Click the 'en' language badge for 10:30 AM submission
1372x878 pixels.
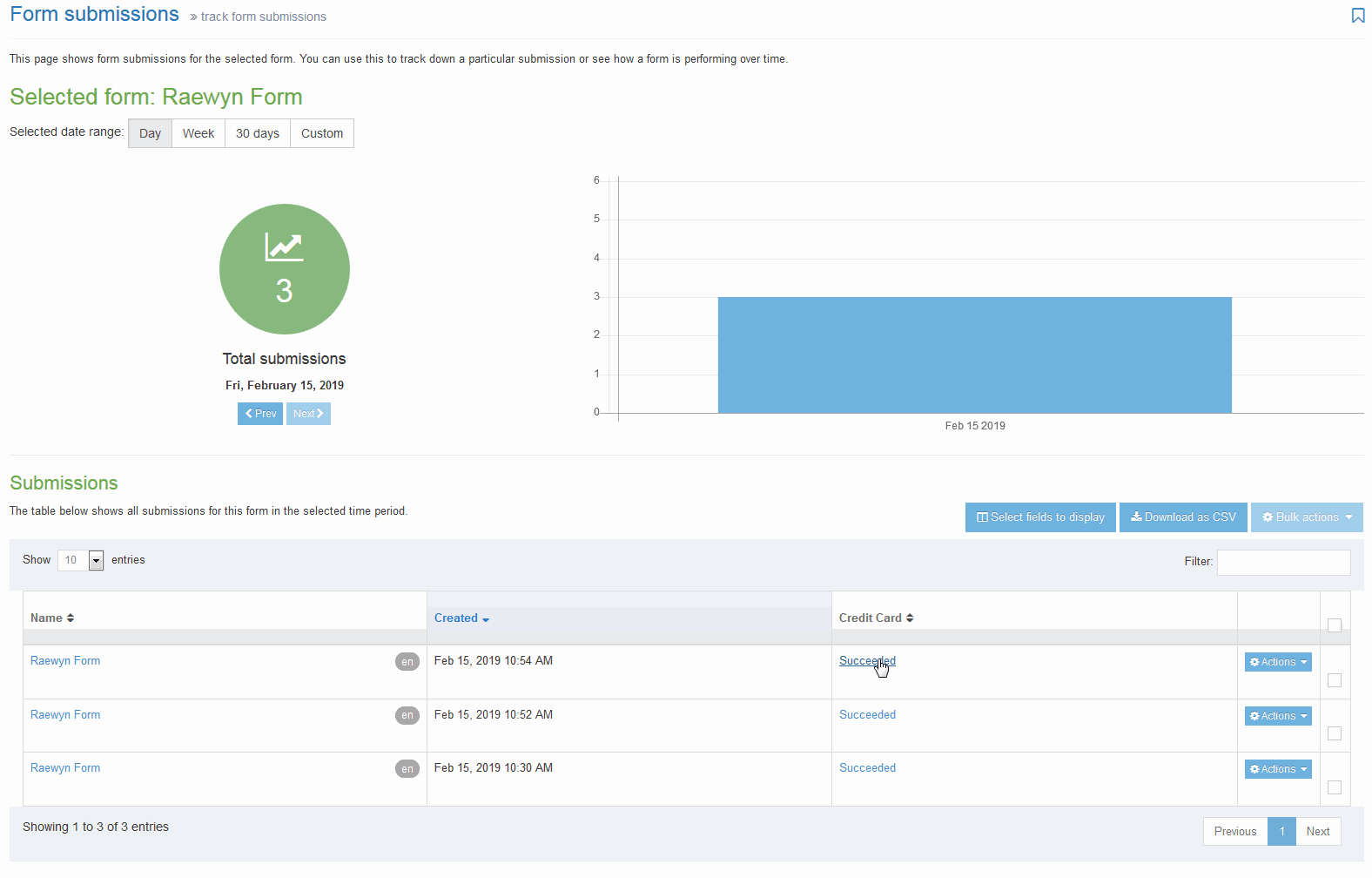[407, 769]
